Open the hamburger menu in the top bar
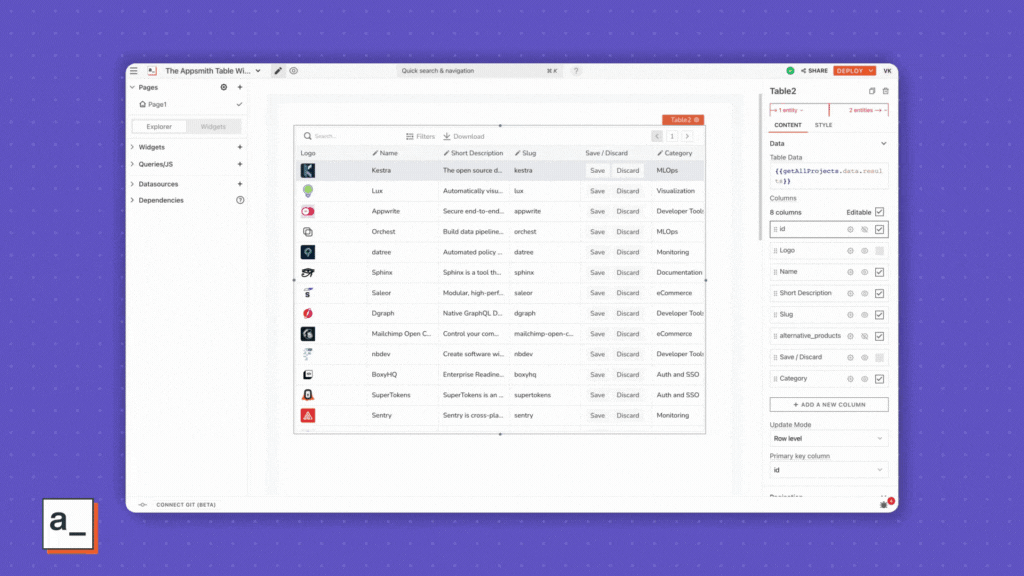Image resolution: width=1024 pixels, height=576 pixels. [134, 71]
